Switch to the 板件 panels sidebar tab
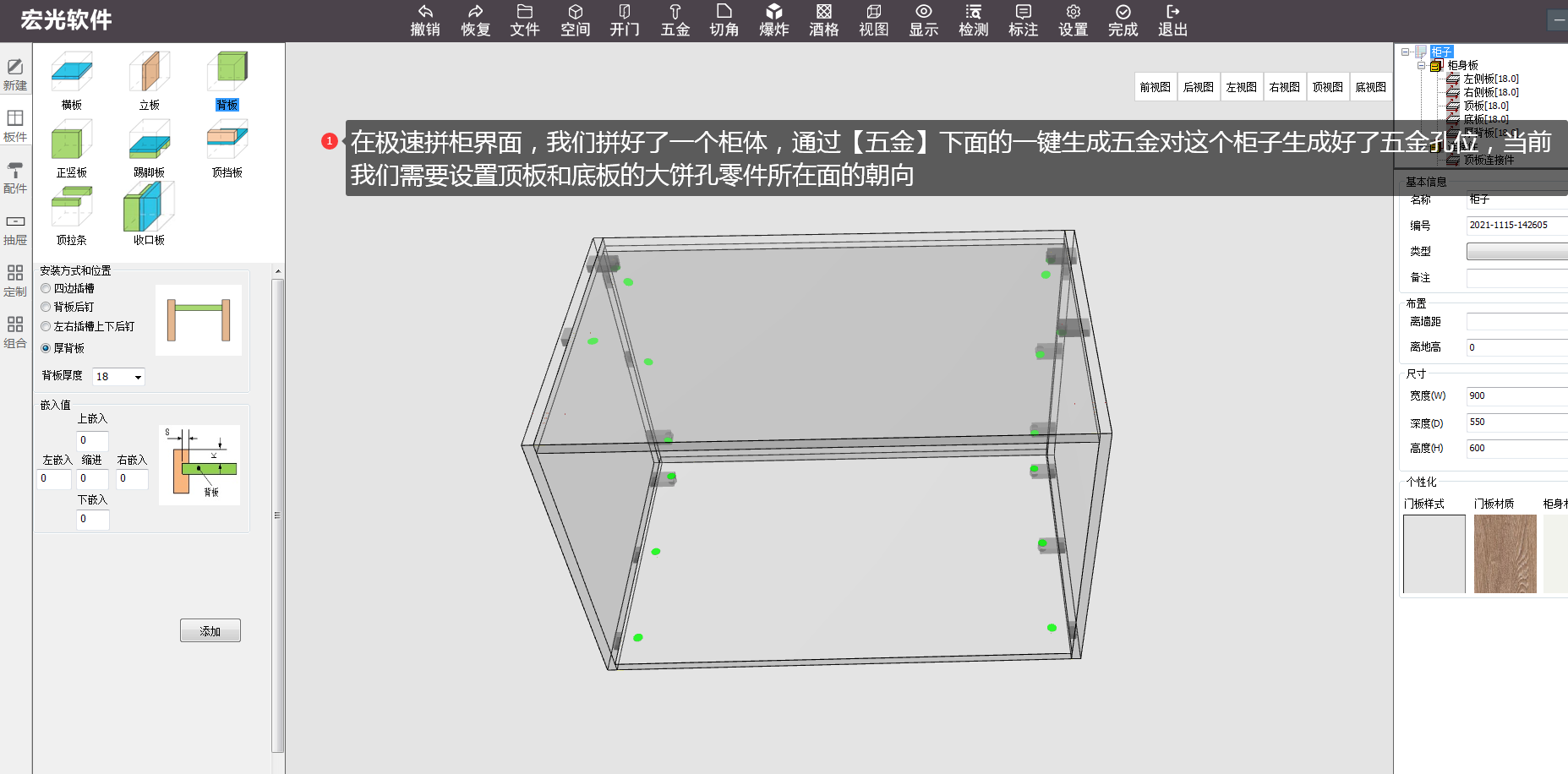The width and height of the screenshot is (1568, 774). point(15,126)
